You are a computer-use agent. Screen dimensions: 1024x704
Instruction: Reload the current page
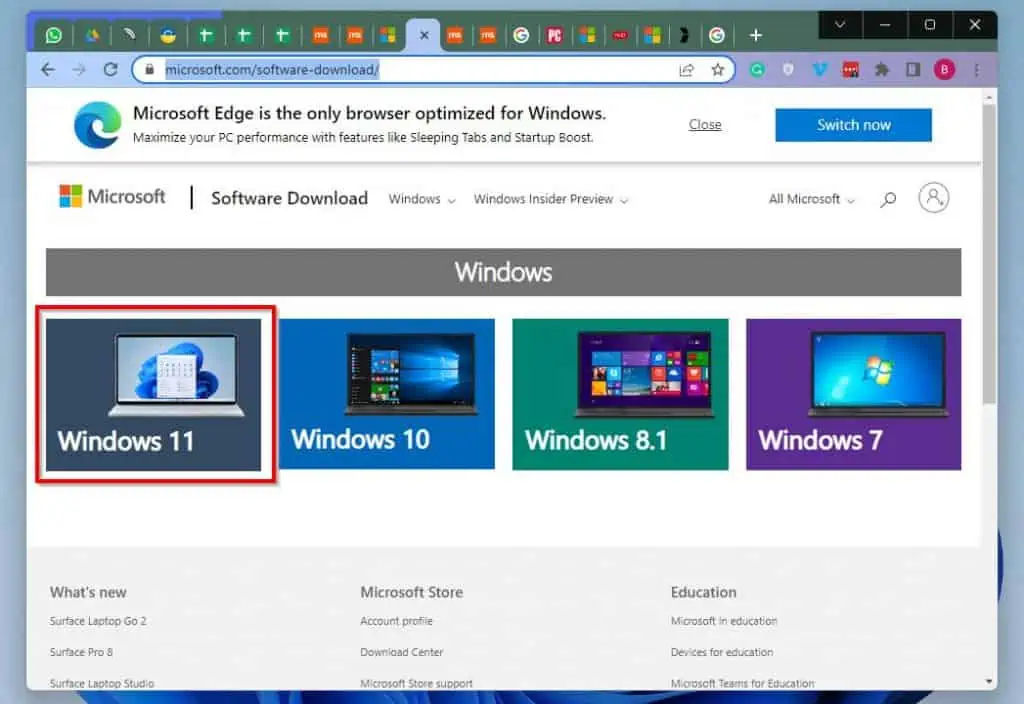pyautogui.click(x=110, y=69)
